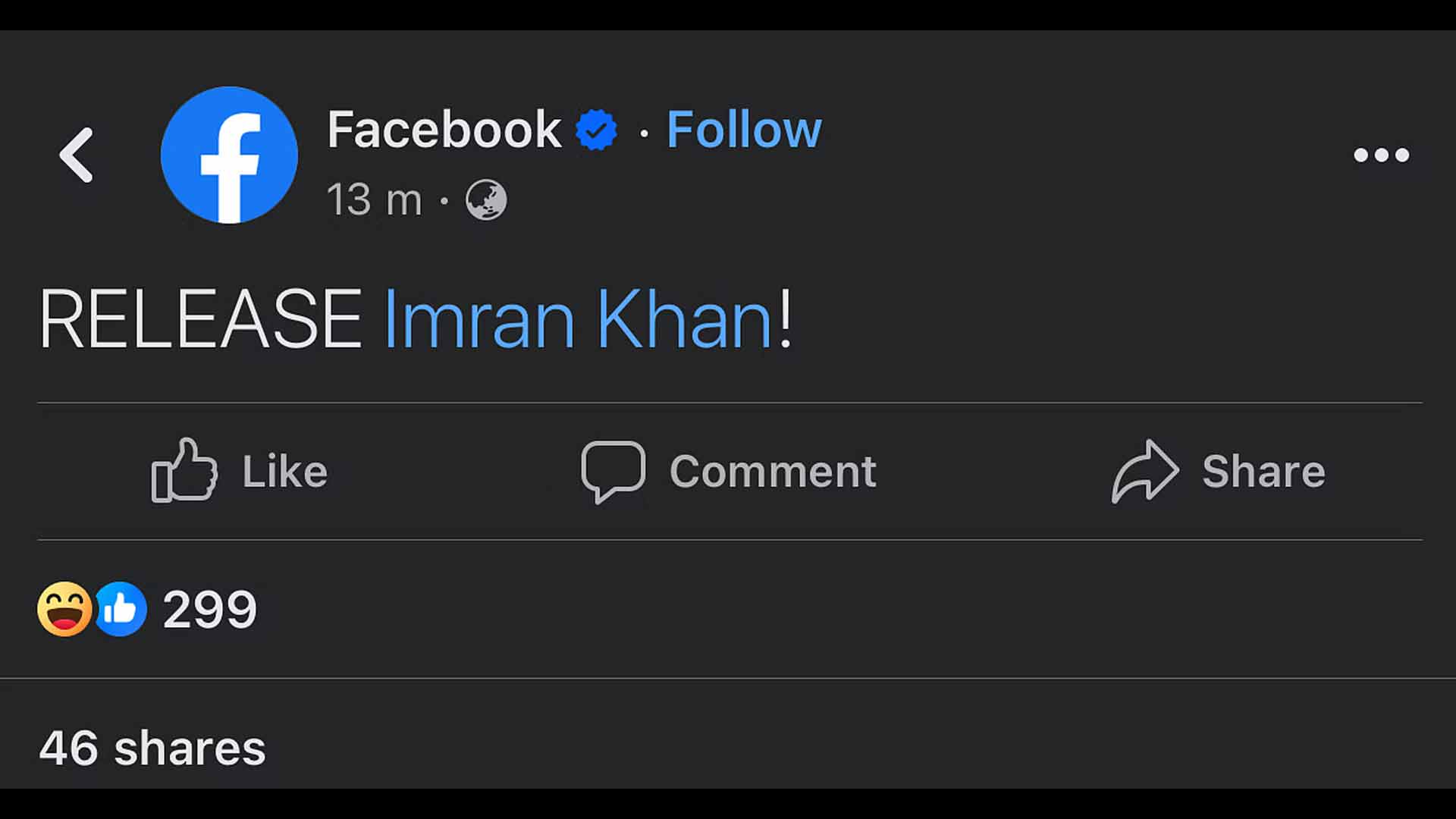View the 46 shares list
The image size is (1456, 819).
152,748
